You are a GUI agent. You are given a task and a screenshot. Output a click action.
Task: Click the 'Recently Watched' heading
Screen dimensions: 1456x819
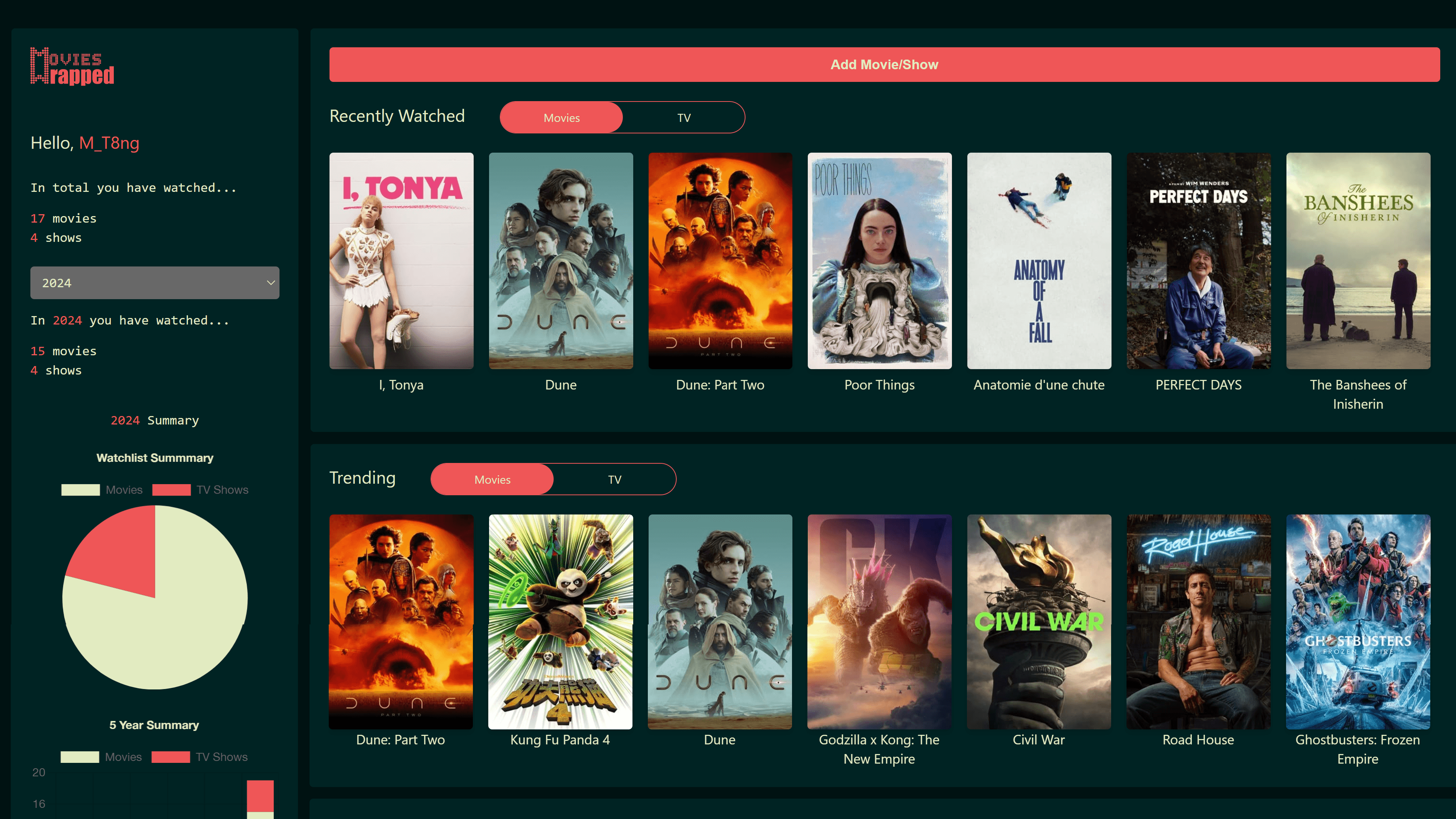397,116
